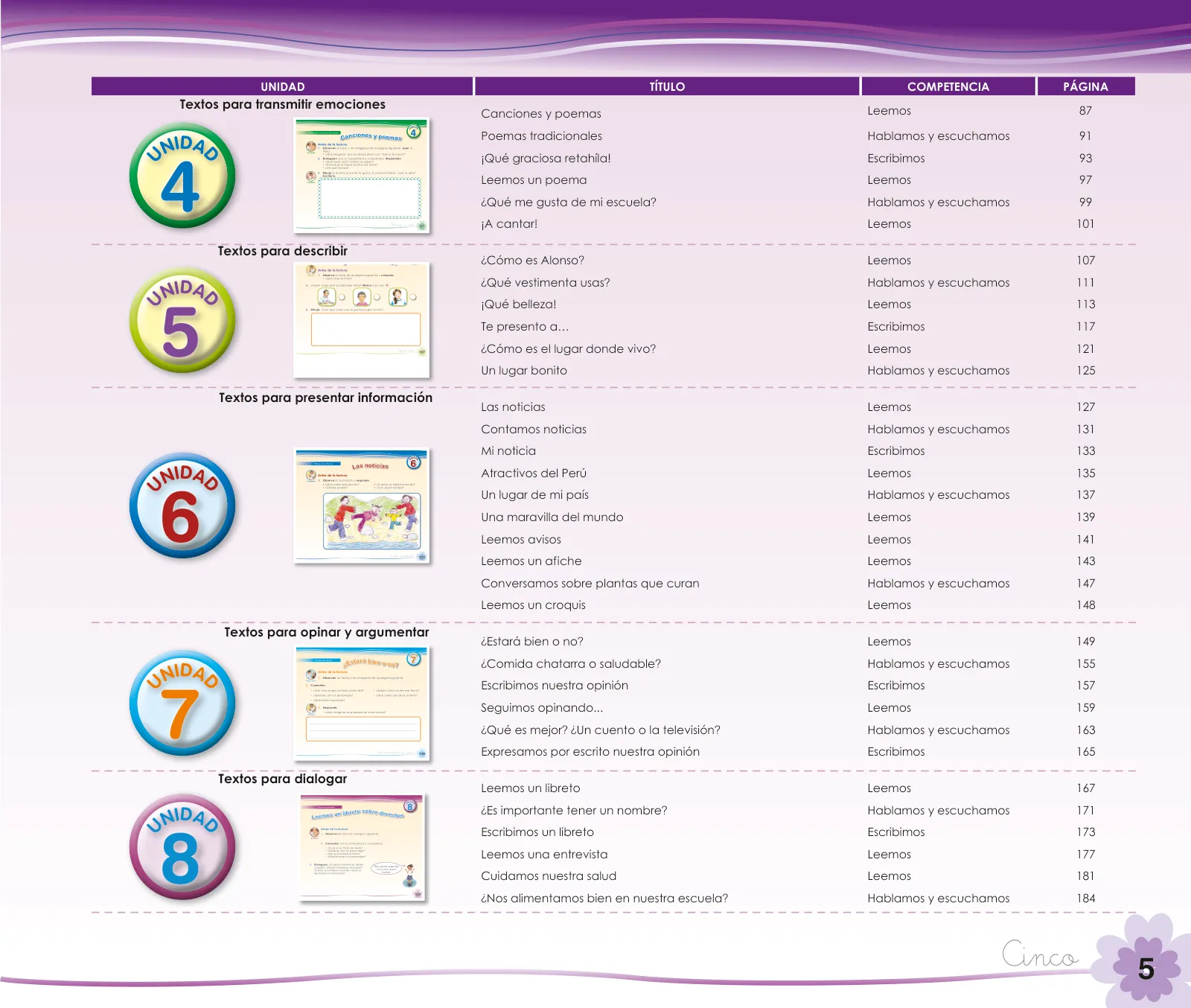
Task: Click title ¡Qué graciosa retahíla!
Action: click(x=546, y=159)
